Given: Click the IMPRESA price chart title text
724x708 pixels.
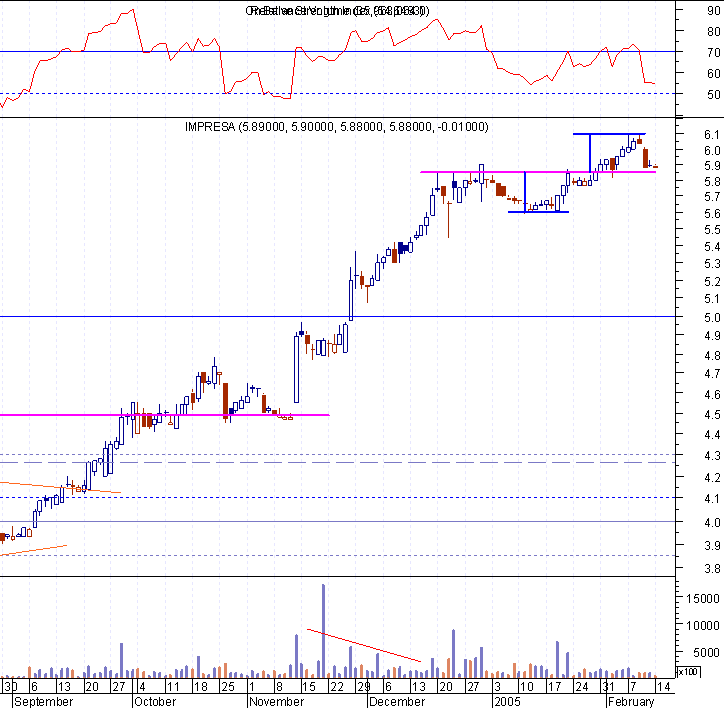Looking at the screenshot, I should (x=337, y=127).
